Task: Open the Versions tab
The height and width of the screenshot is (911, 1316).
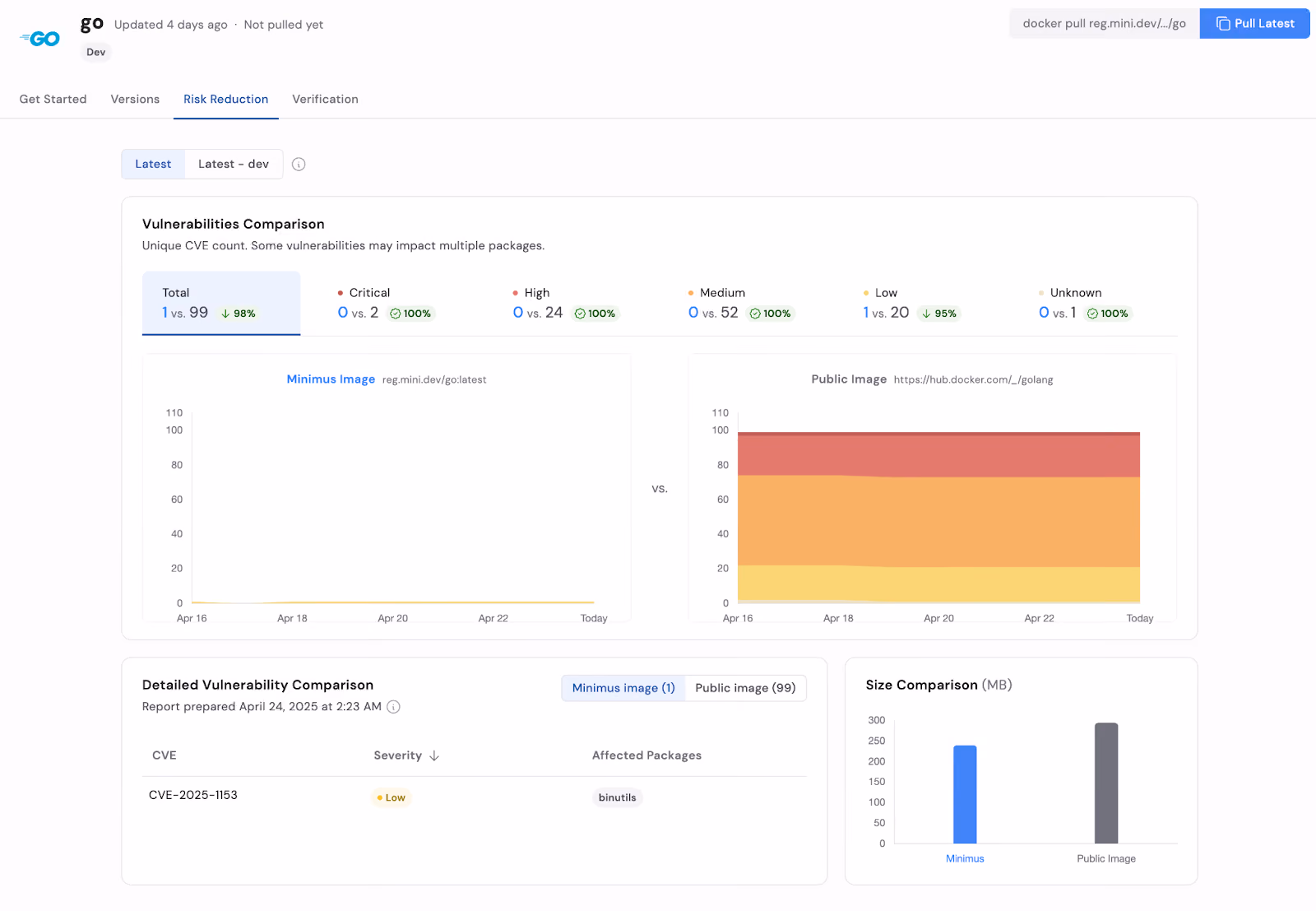Action: pyautogui.click(x=136, y=99)
